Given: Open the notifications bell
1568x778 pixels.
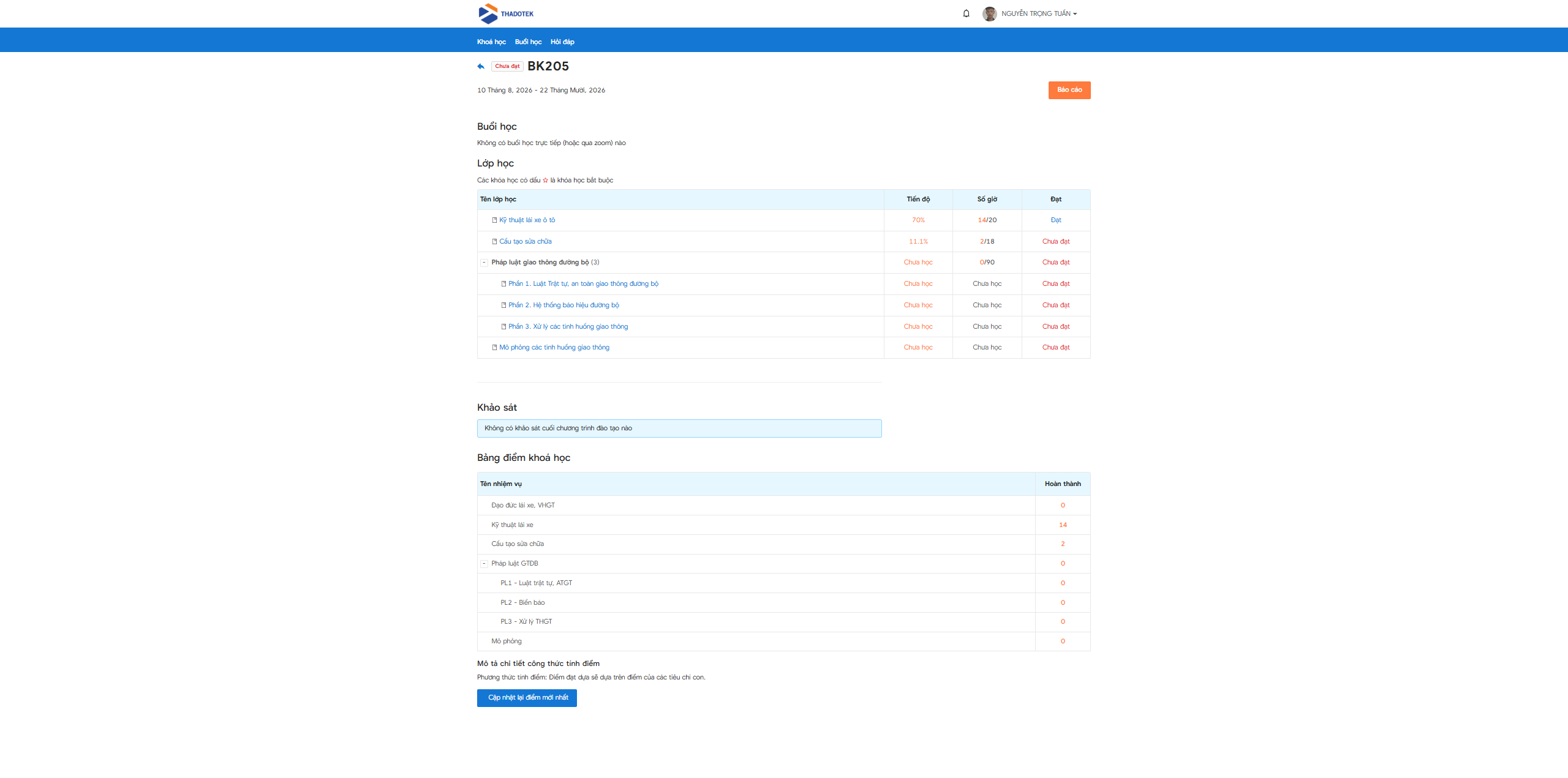Looking at the screenshot, I should coord(966,13).
